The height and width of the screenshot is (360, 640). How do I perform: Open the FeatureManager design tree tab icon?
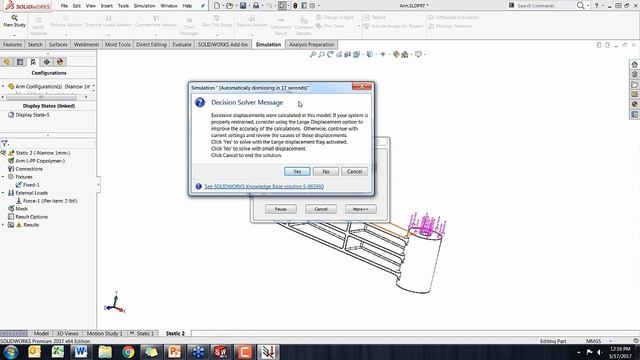tap(7, 62)
